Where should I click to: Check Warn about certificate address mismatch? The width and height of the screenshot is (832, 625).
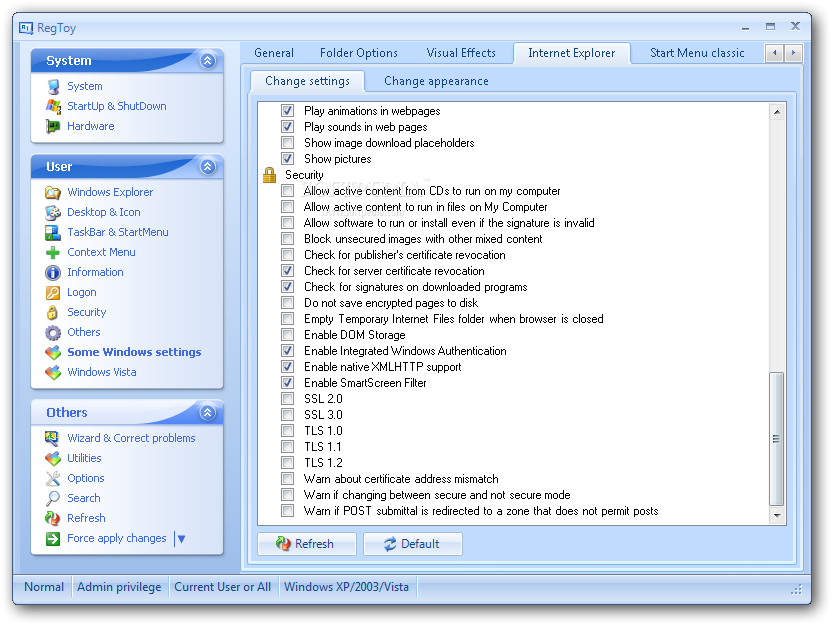[288, 479]
